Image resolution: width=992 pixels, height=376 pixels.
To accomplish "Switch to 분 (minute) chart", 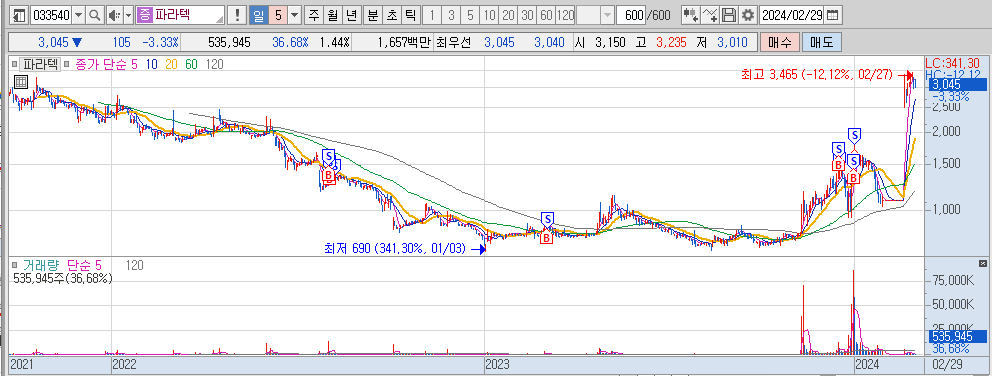I will (373, 15).
